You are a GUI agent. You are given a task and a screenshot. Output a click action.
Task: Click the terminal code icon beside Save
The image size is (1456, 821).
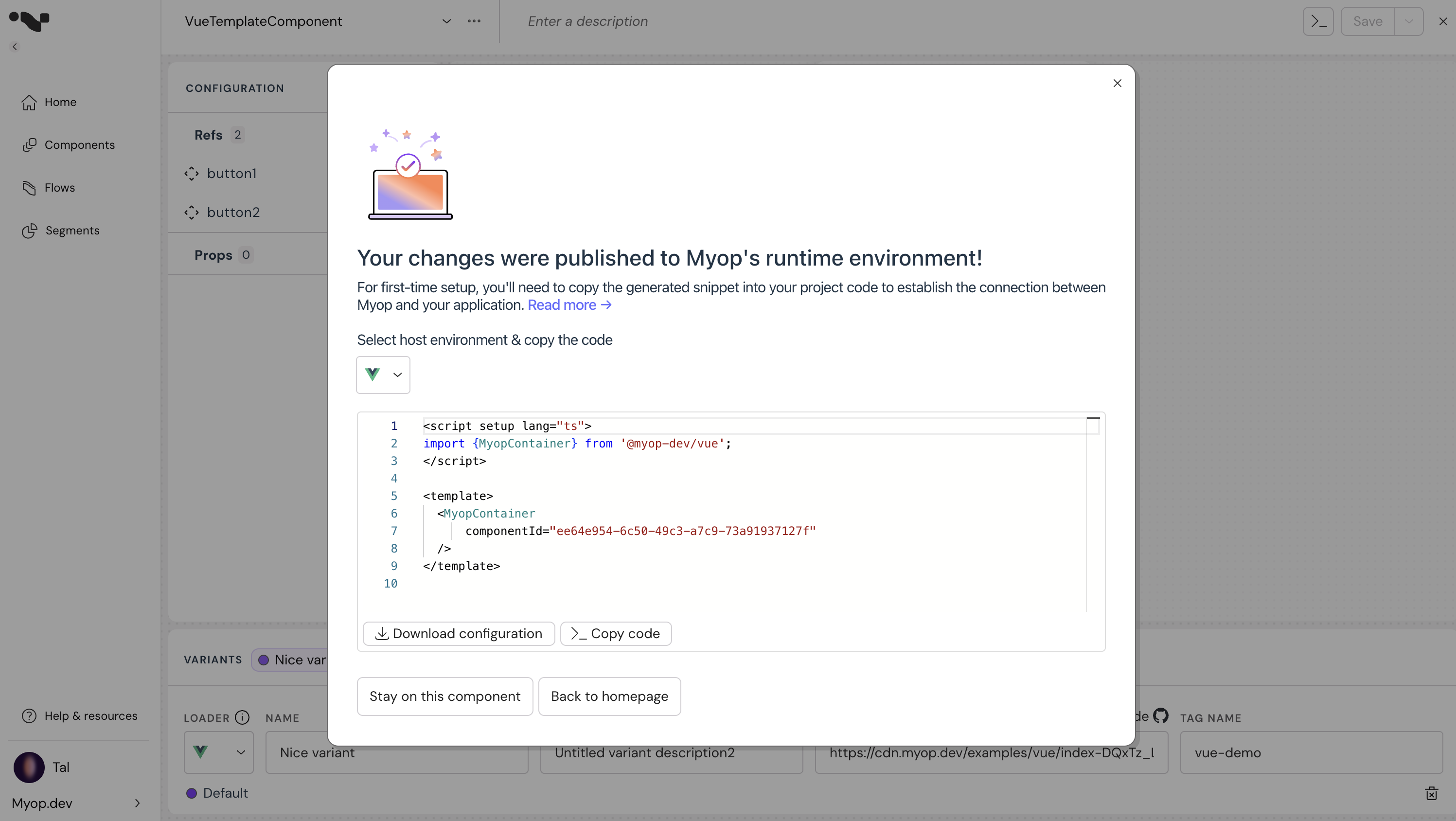click(1318, 21)
